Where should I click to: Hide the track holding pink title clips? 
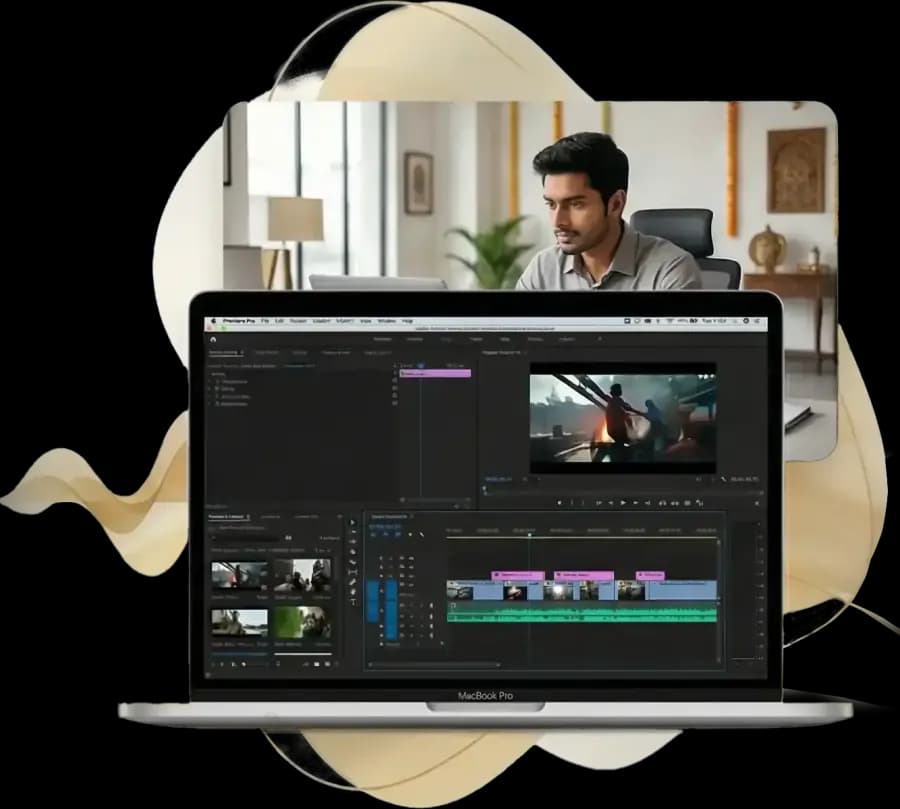411,576
